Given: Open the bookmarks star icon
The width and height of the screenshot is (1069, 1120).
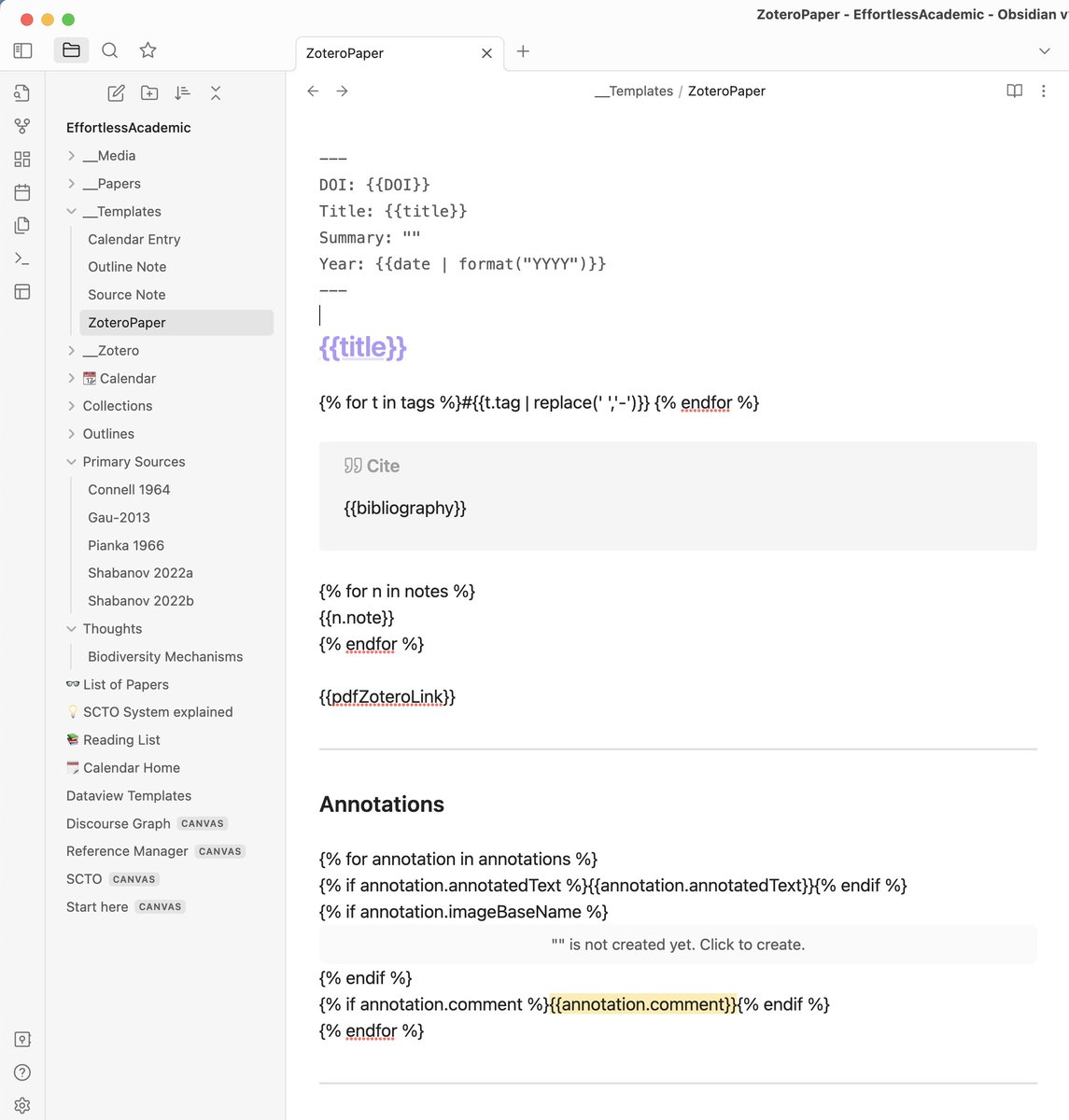Looking at the screenshot, I should [x=148, y=50].
